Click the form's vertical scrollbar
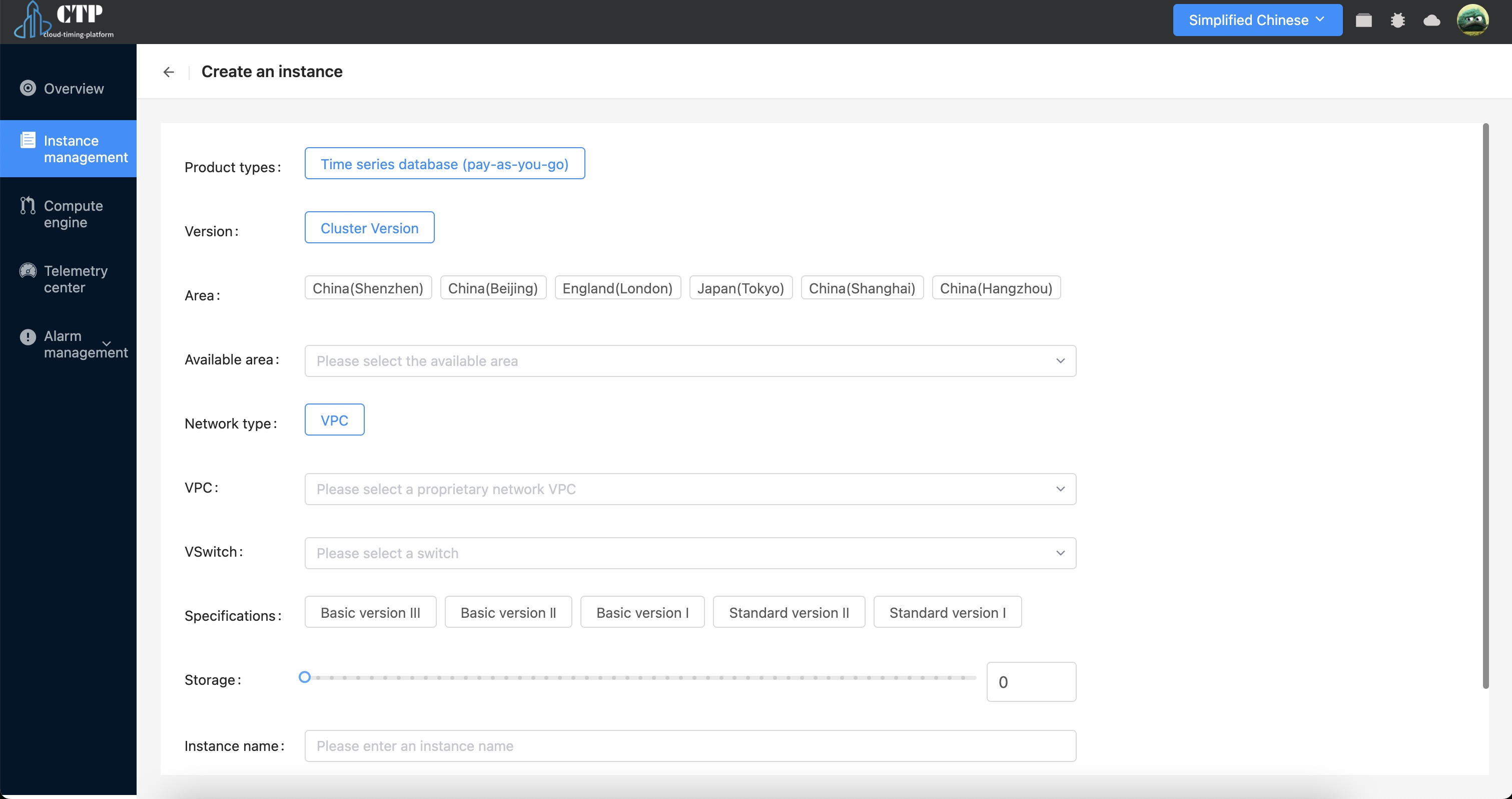The width and height of the screenshot is (1512, 799). click(1485, 406)
